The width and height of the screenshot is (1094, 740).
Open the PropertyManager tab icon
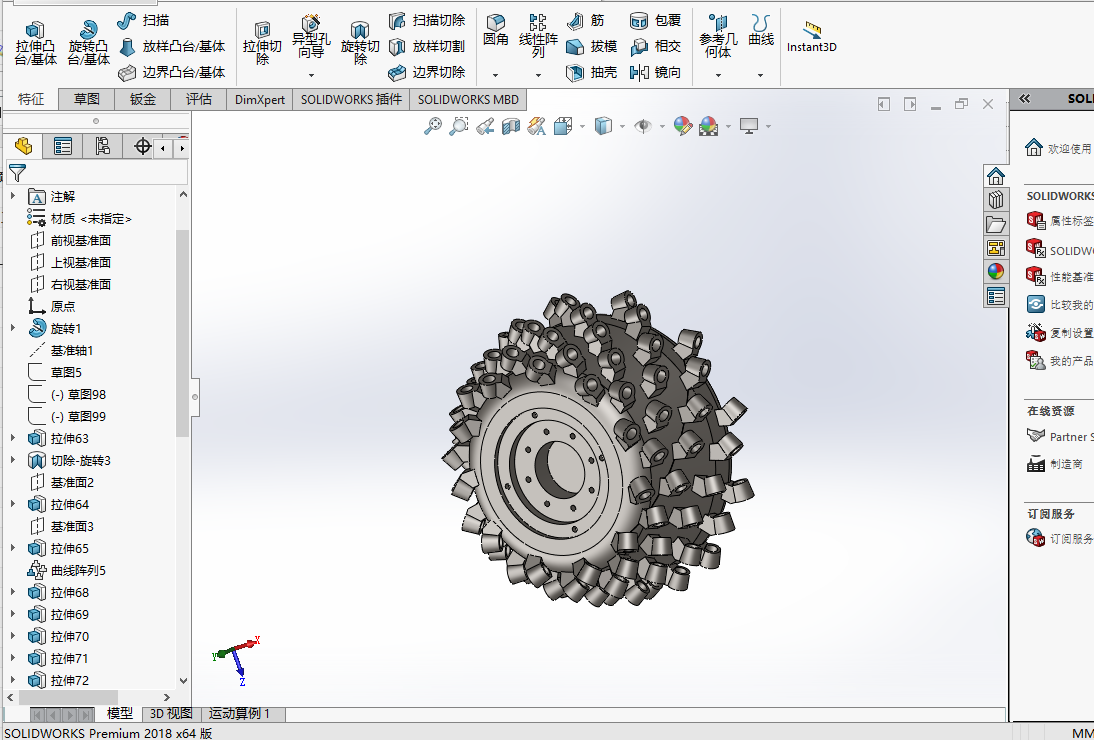pos(63,146)
